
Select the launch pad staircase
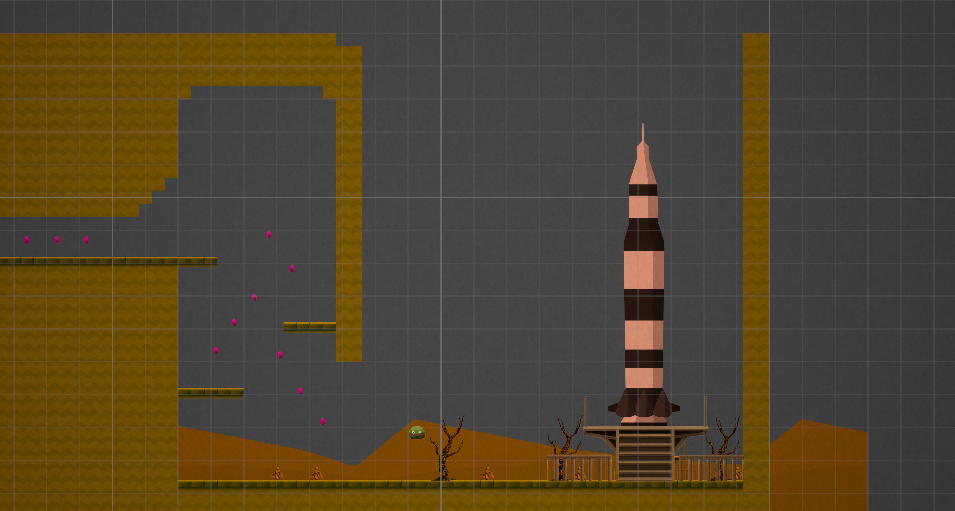tap(645, 454)
